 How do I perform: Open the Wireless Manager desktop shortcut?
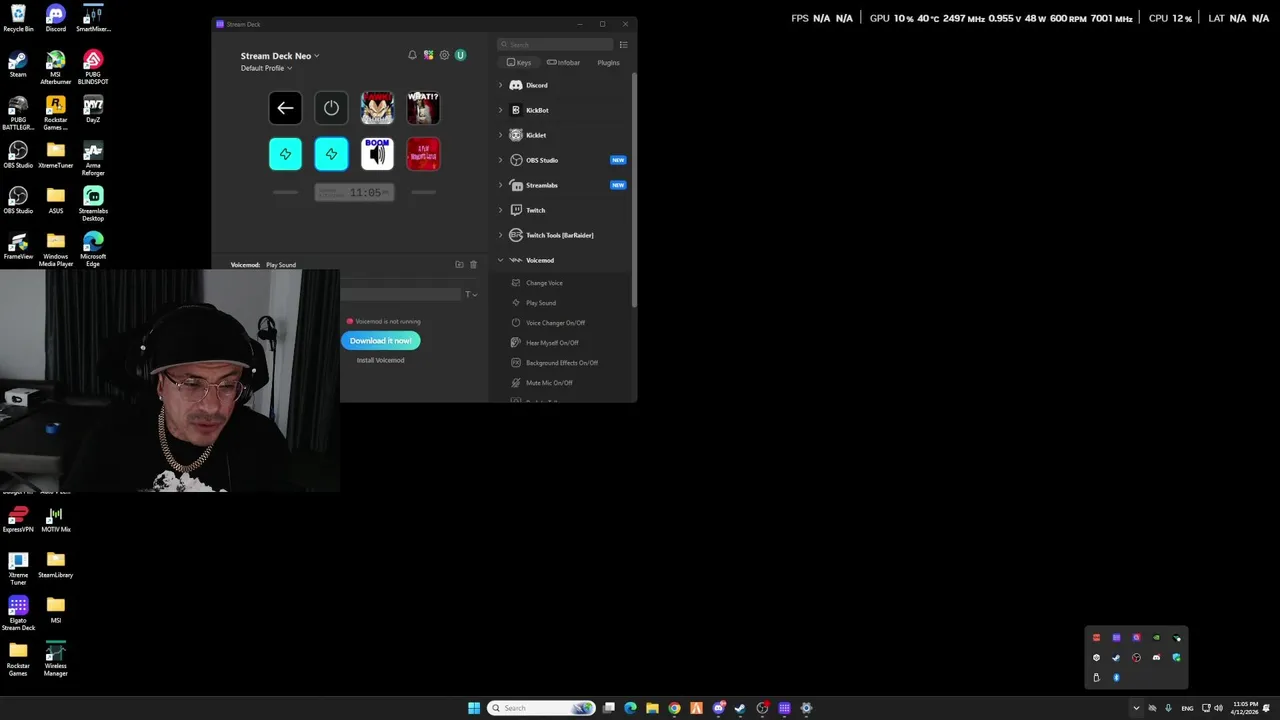(56, 660)
